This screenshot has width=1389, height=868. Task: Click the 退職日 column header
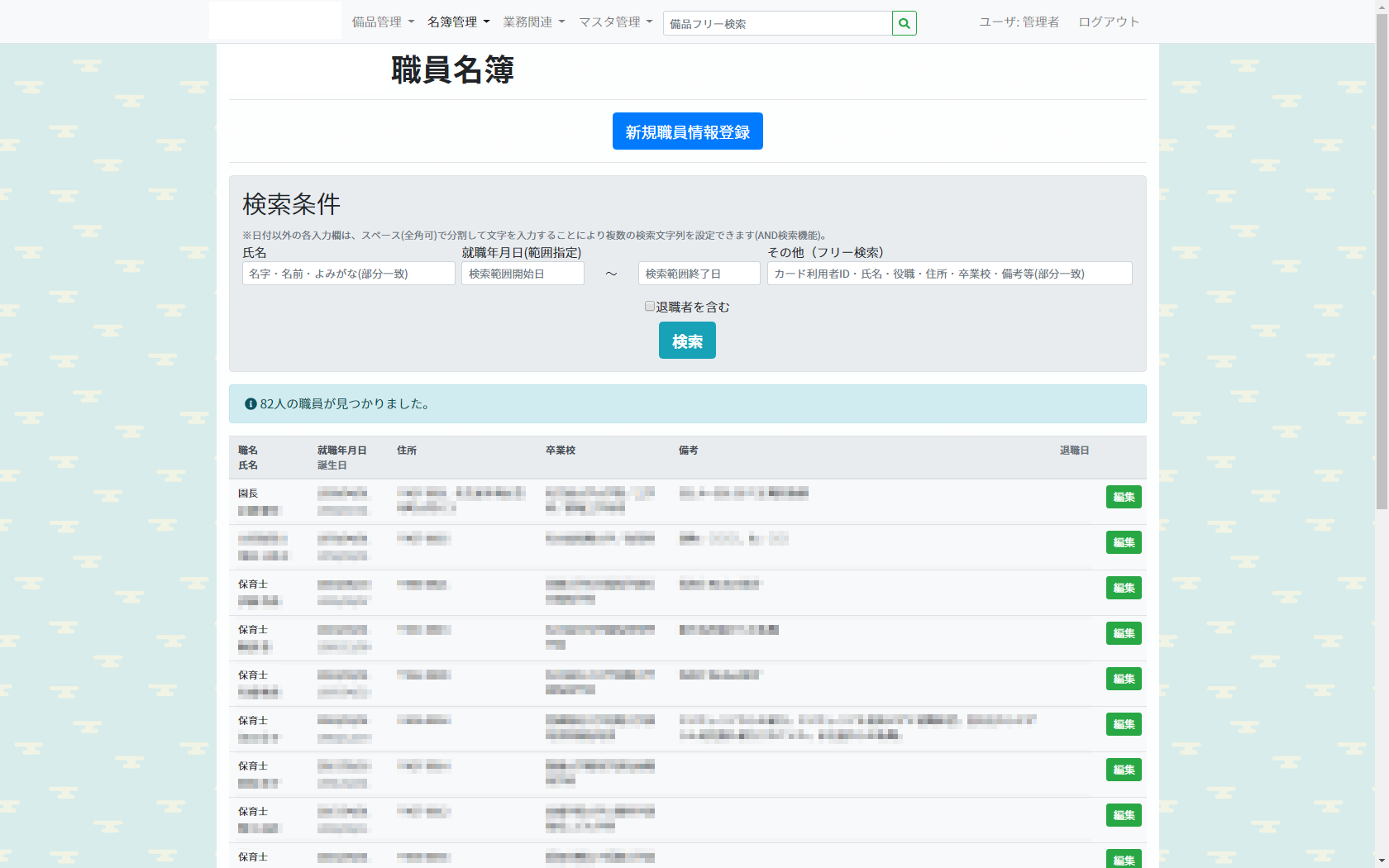click(x=1075, y=451)
